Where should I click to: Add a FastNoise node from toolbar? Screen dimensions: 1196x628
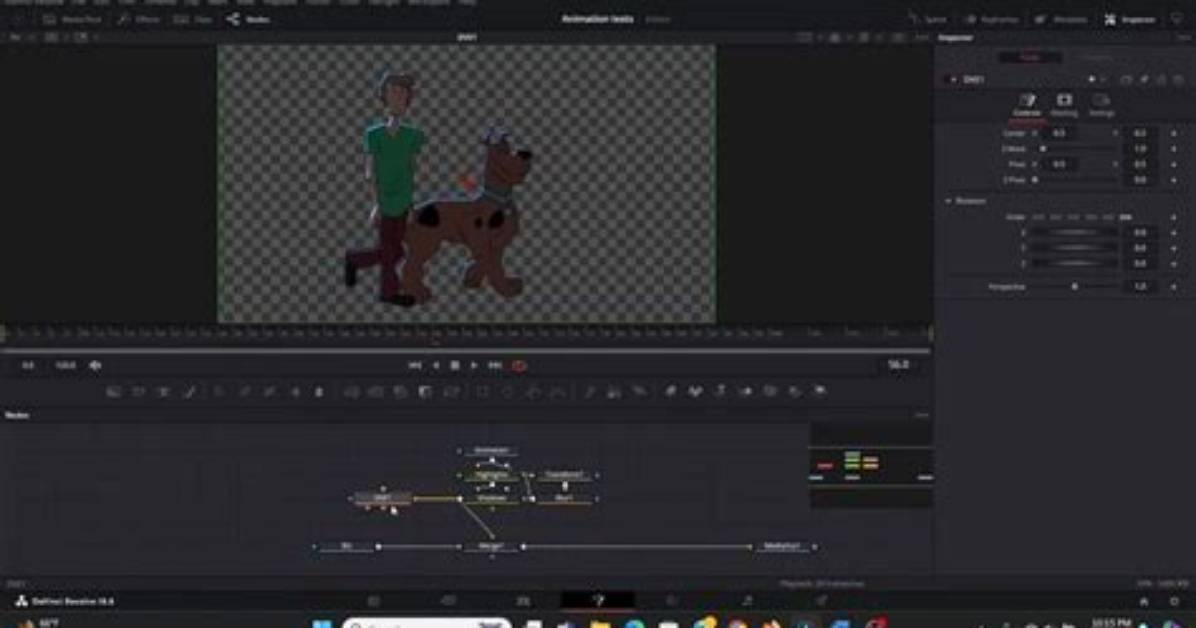(x=138, y=391)
